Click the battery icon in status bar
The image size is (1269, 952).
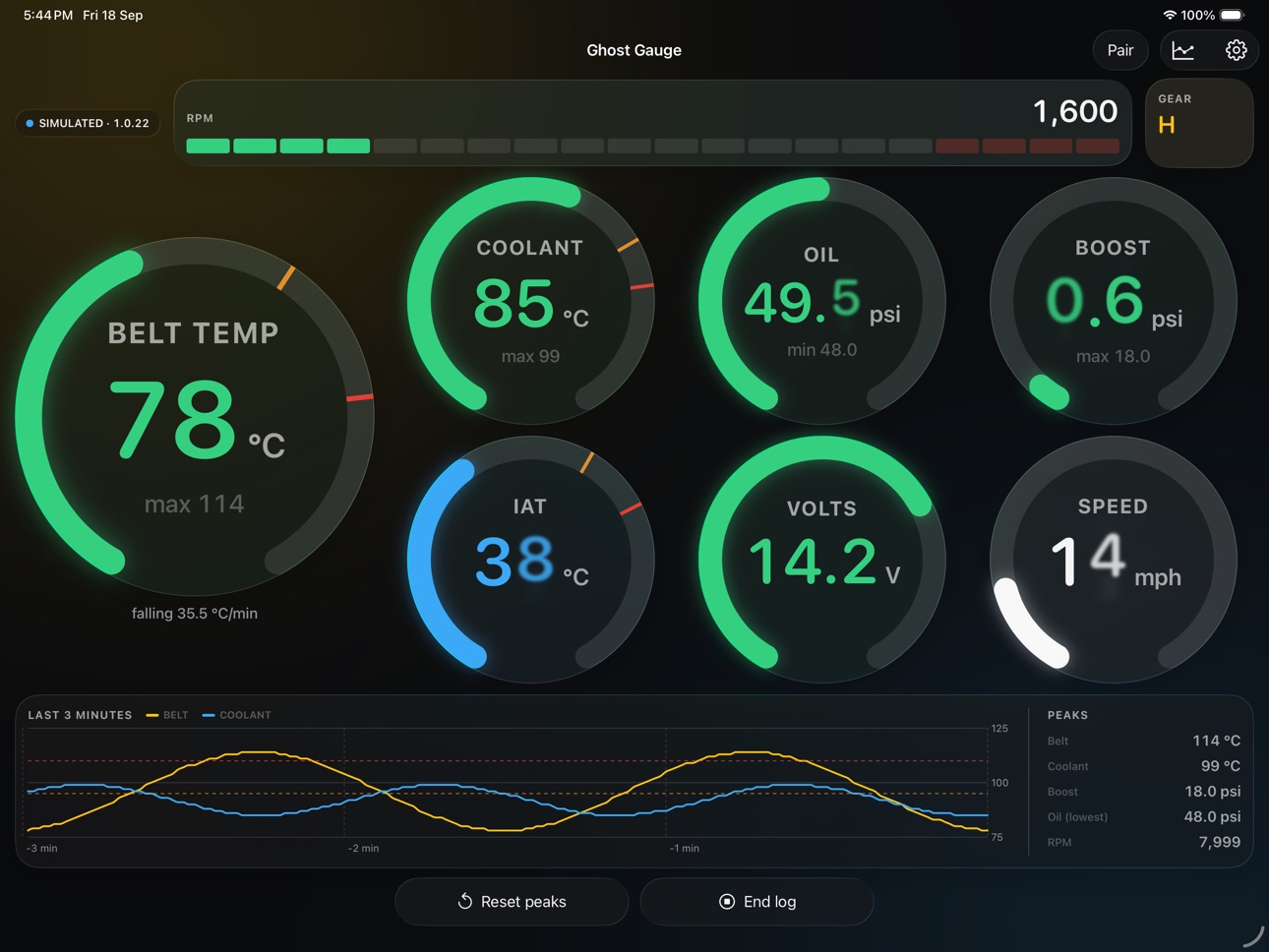click(1233, 15)
